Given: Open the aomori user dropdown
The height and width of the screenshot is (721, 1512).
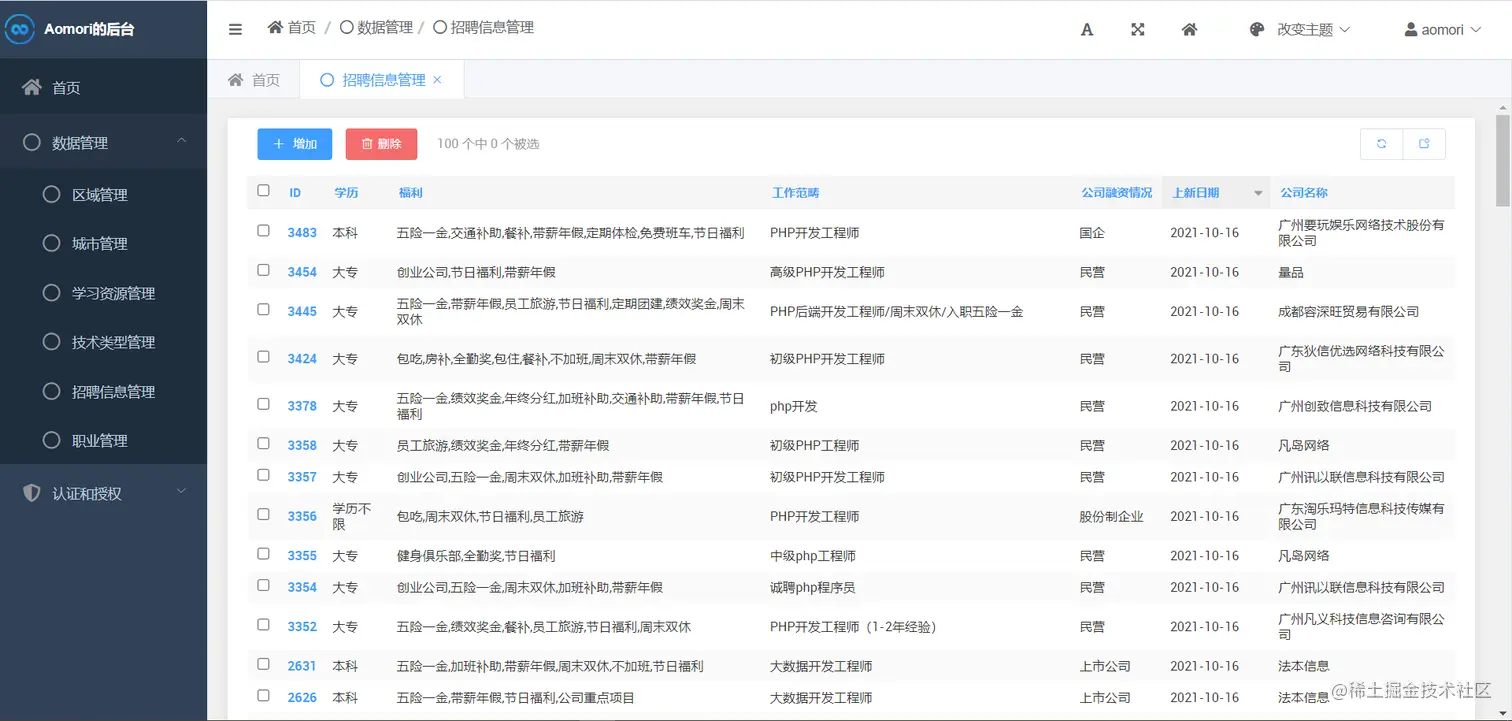Looking at the screenshot, I should (x=1442, y=30).
